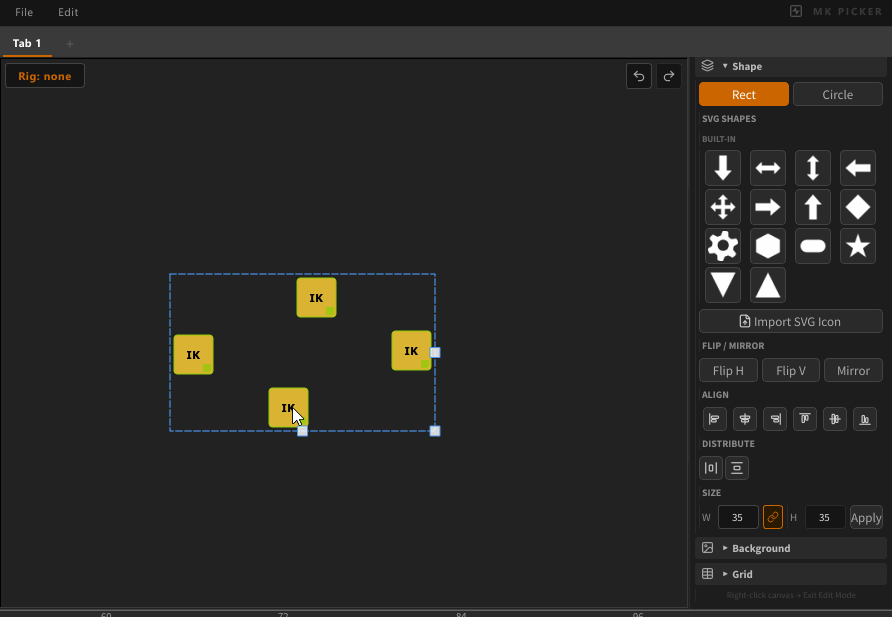This screenshot has height=617, width=892.
Task: Add a new tab with plus
Action: click(69, 44)
